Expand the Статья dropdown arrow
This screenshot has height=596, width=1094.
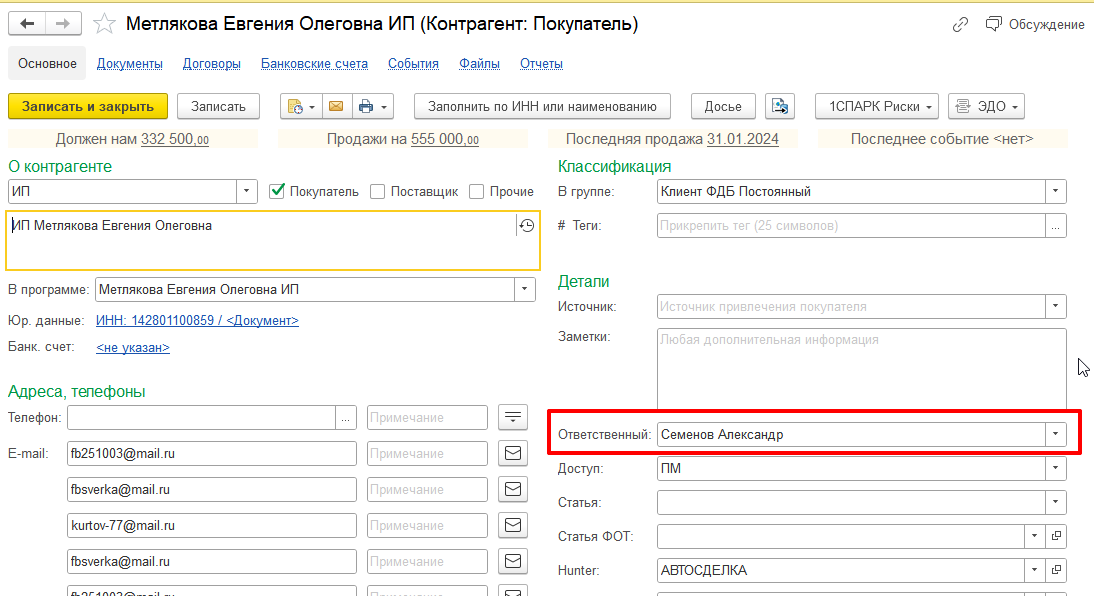(1056, 502)
